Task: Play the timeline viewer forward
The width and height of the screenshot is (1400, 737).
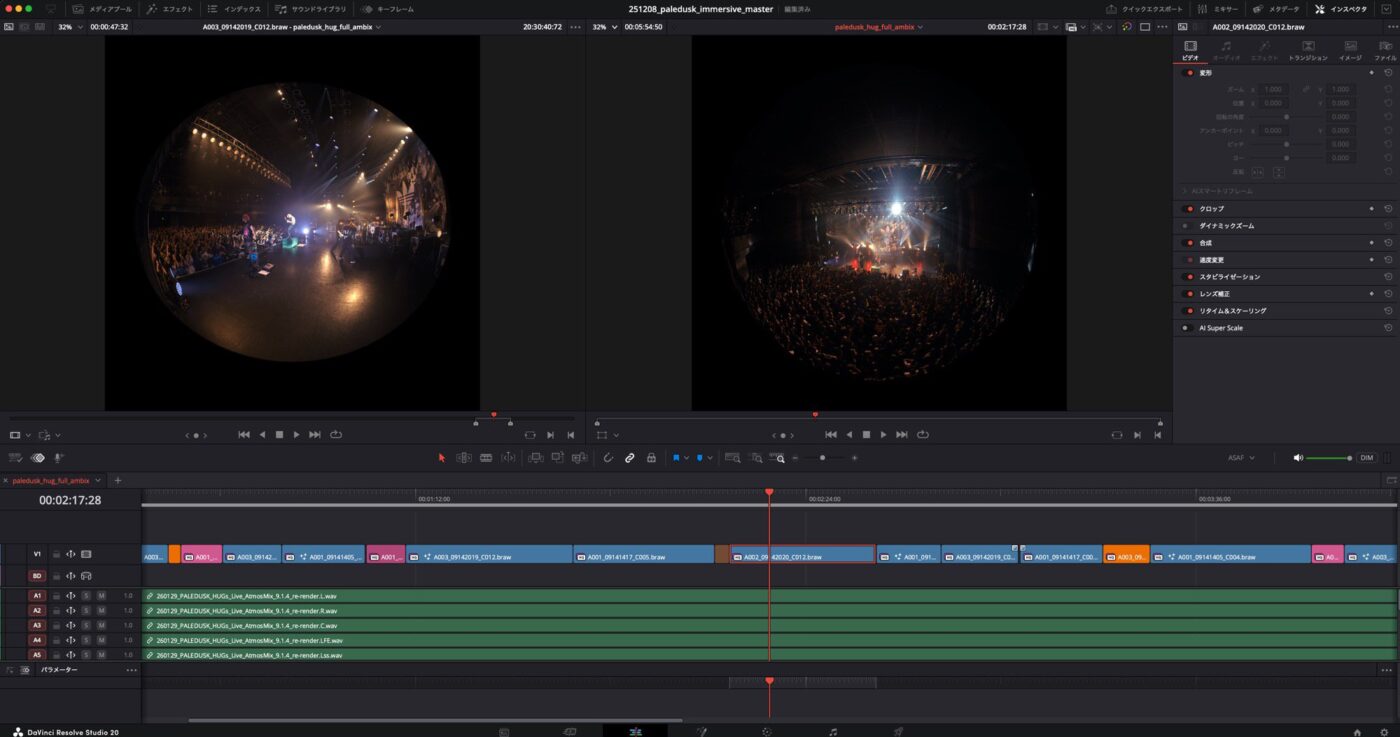Action: (x=883, y=435)
